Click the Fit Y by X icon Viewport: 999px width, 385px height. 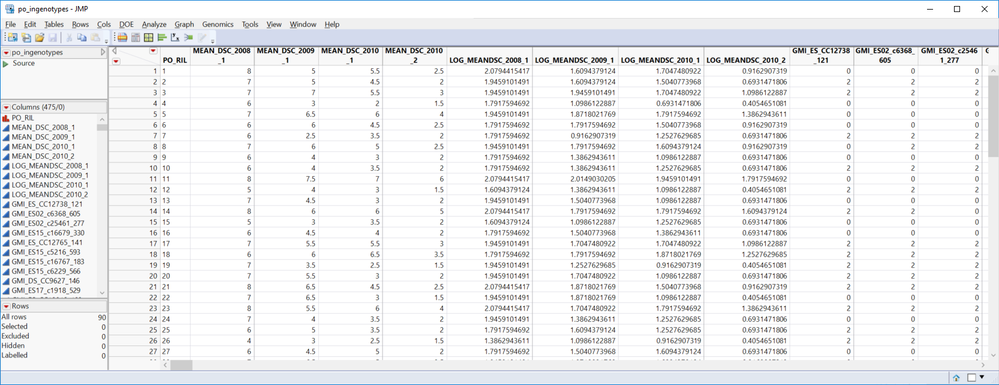(x=175, y=38)
